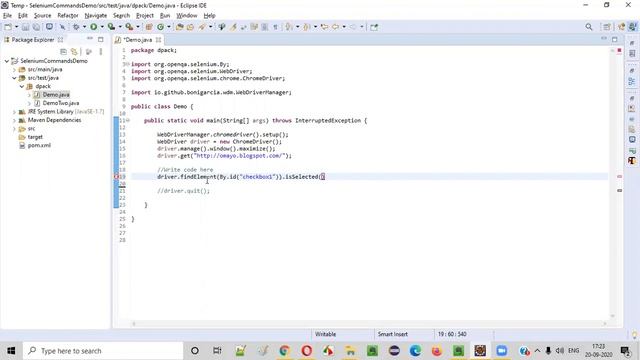Click the error marker on line 19
This screenshot has height=360, width=640.
click(x=116, y=177)
